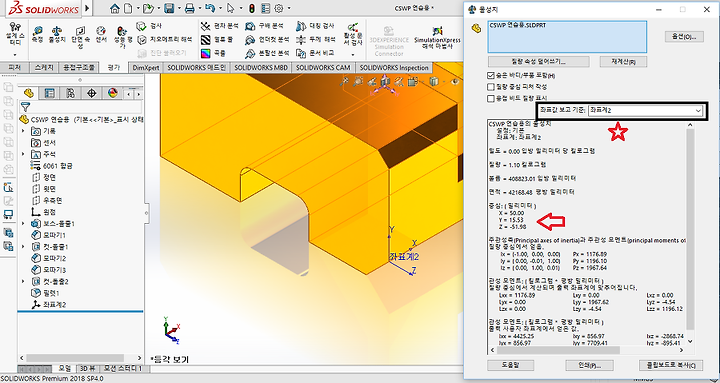Viewport: 720px width, 383px height.
Task: Select the 6061 합금 material in tree
Action: [50, 165]
